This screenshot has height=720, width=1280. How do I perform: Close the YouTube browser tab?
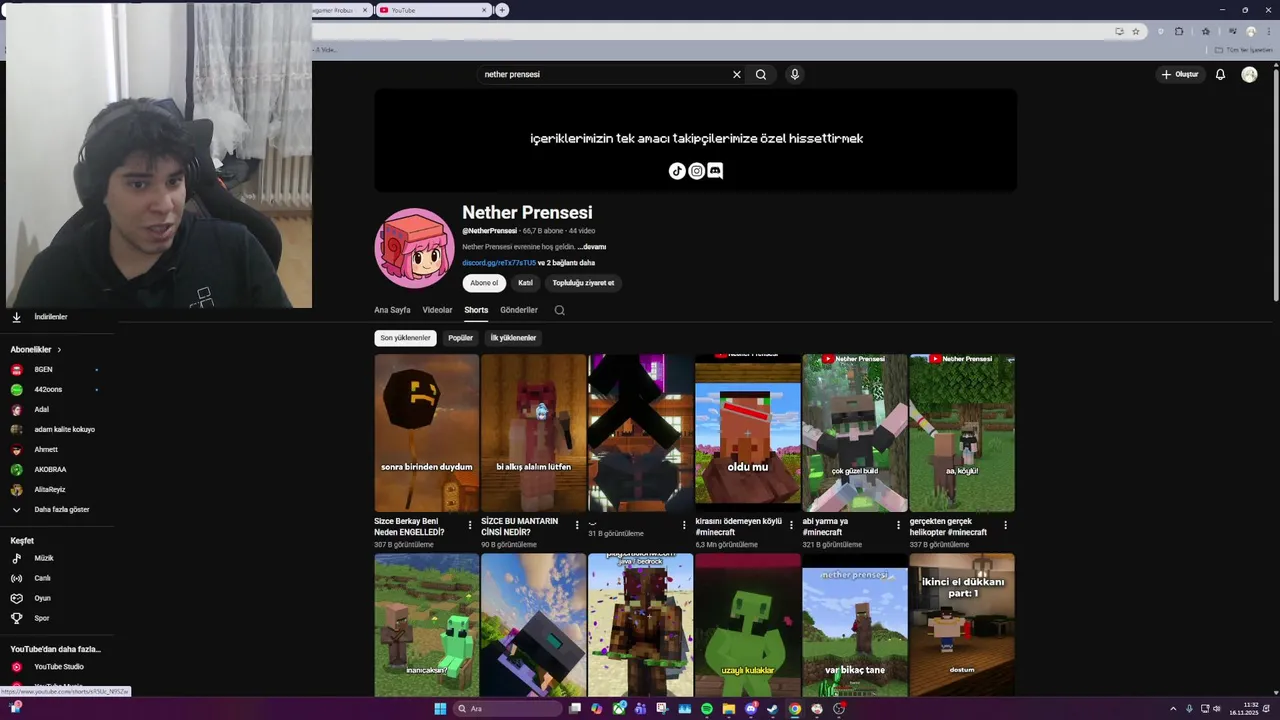pyautogui.click(x=485, y=10)
